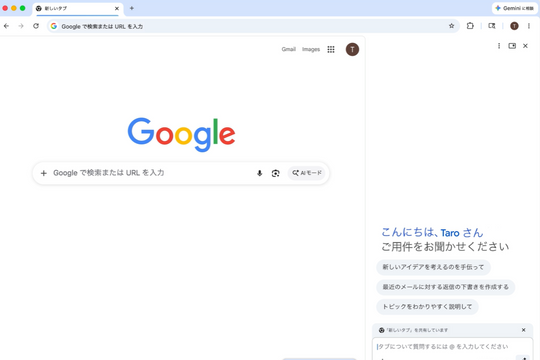Click the Gemini prompt input field
The image size is (540, 360).
453,347
